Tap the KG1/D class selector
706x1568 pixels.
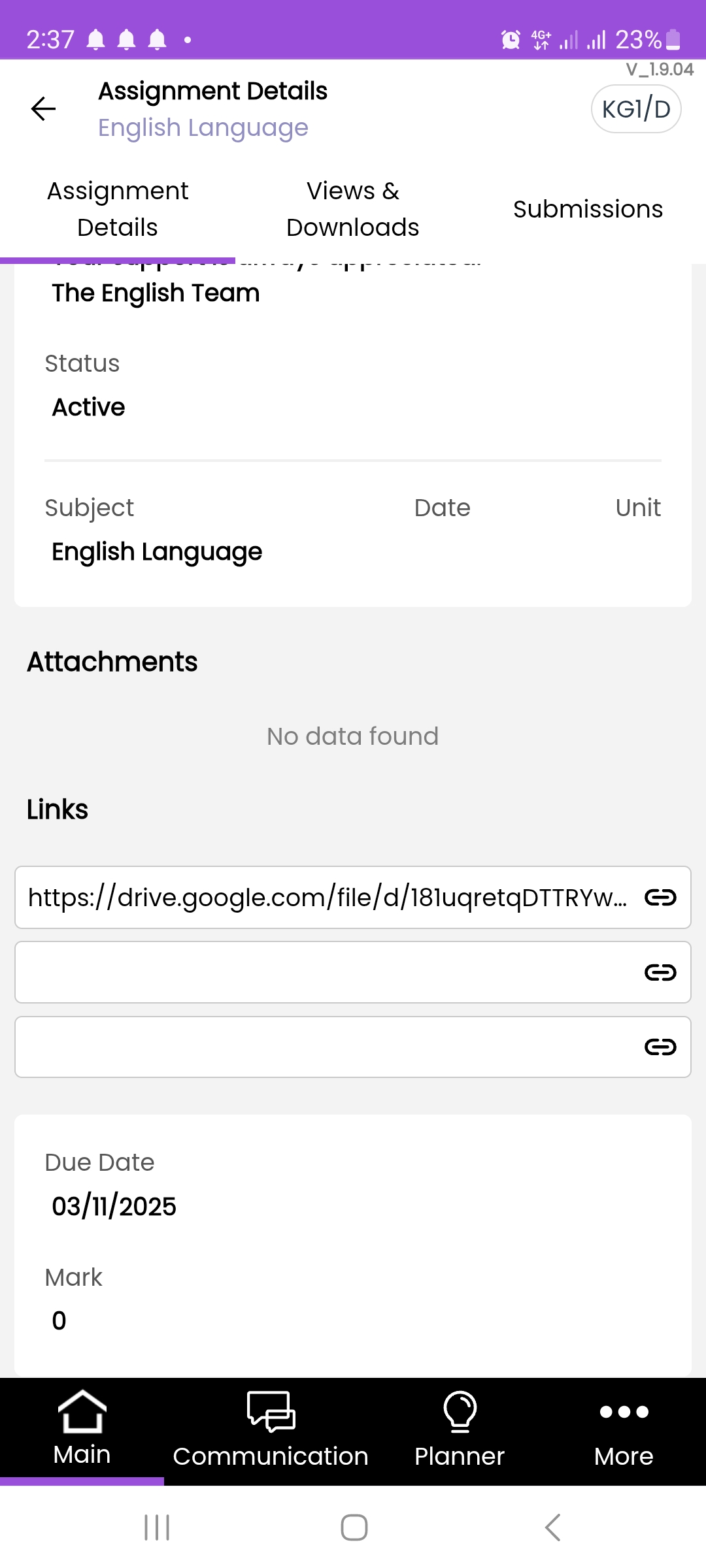coord(636,109)
